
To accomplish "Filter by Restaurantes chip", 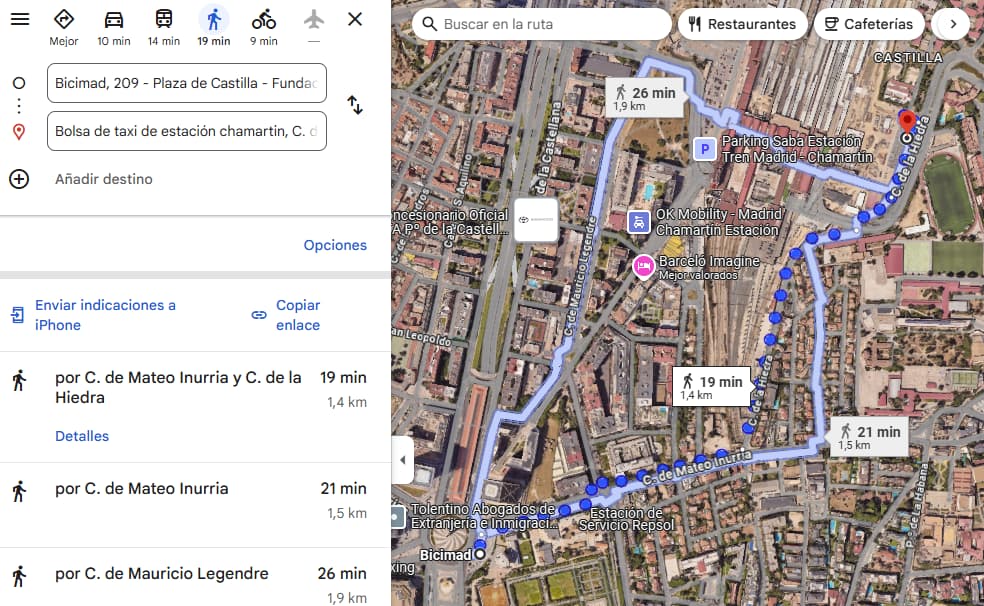I will 742,24.
